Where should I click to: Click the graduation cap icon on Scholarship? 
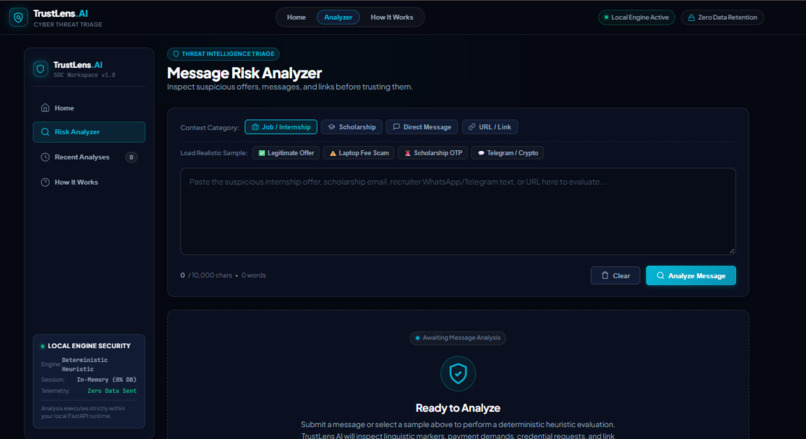click(332, 127)
